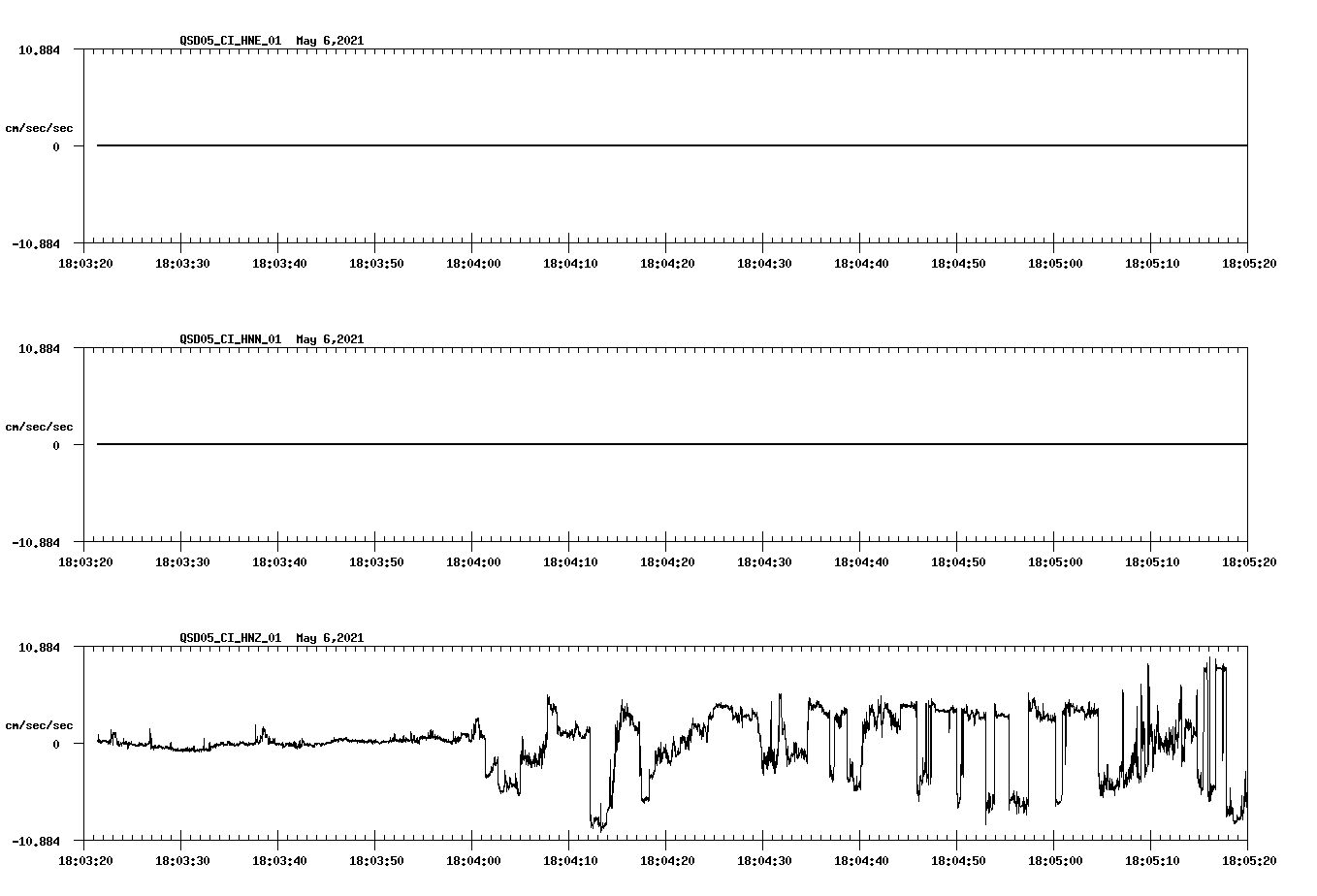Click the May 6,2021 date on top plot
Image resolution: width=1317 pixels, height=896 pixels.
pos(330,41)
